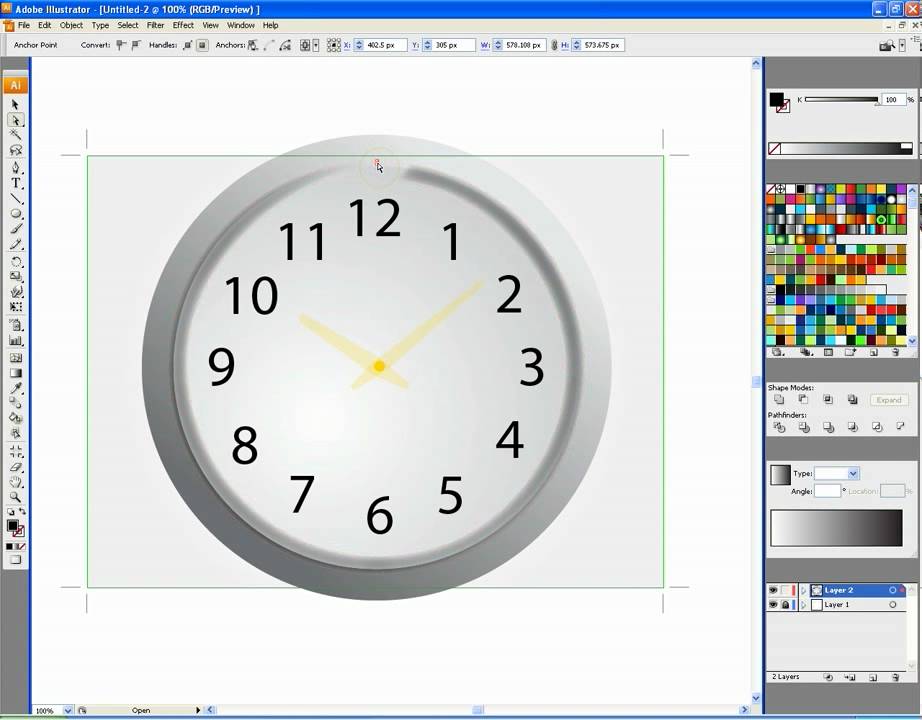Open the status bar Open flyout arrow
The image size is (922, 720).
tap(198, 711)
